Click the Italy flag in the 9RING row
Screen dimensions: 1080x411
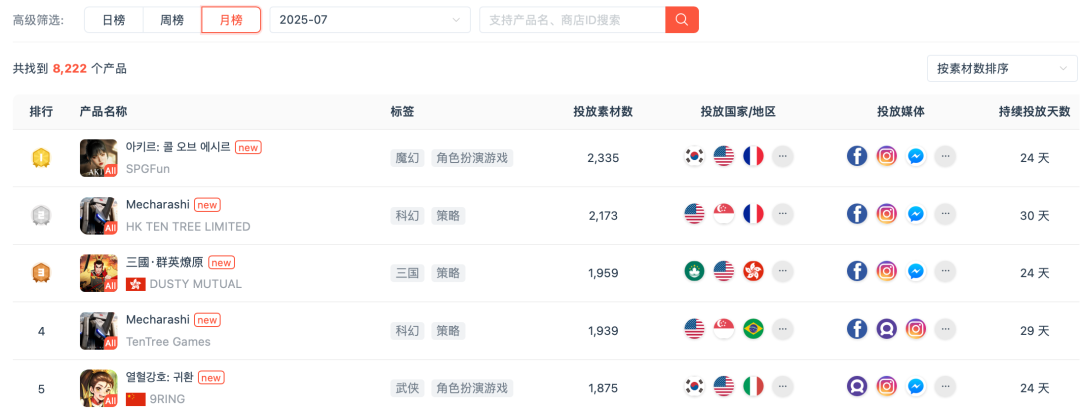tap(753, 387)
